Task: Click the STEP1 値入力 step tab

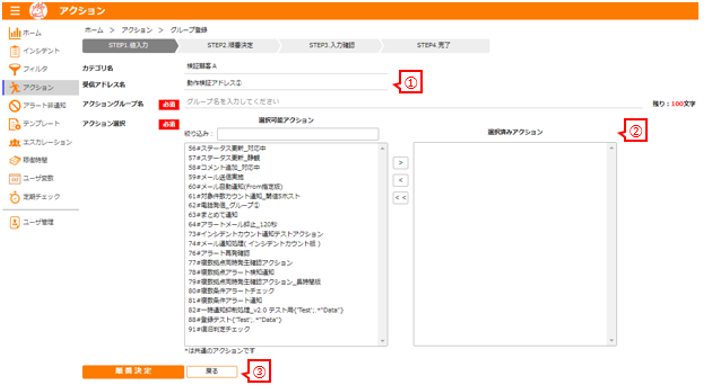Action: [129, 46]
